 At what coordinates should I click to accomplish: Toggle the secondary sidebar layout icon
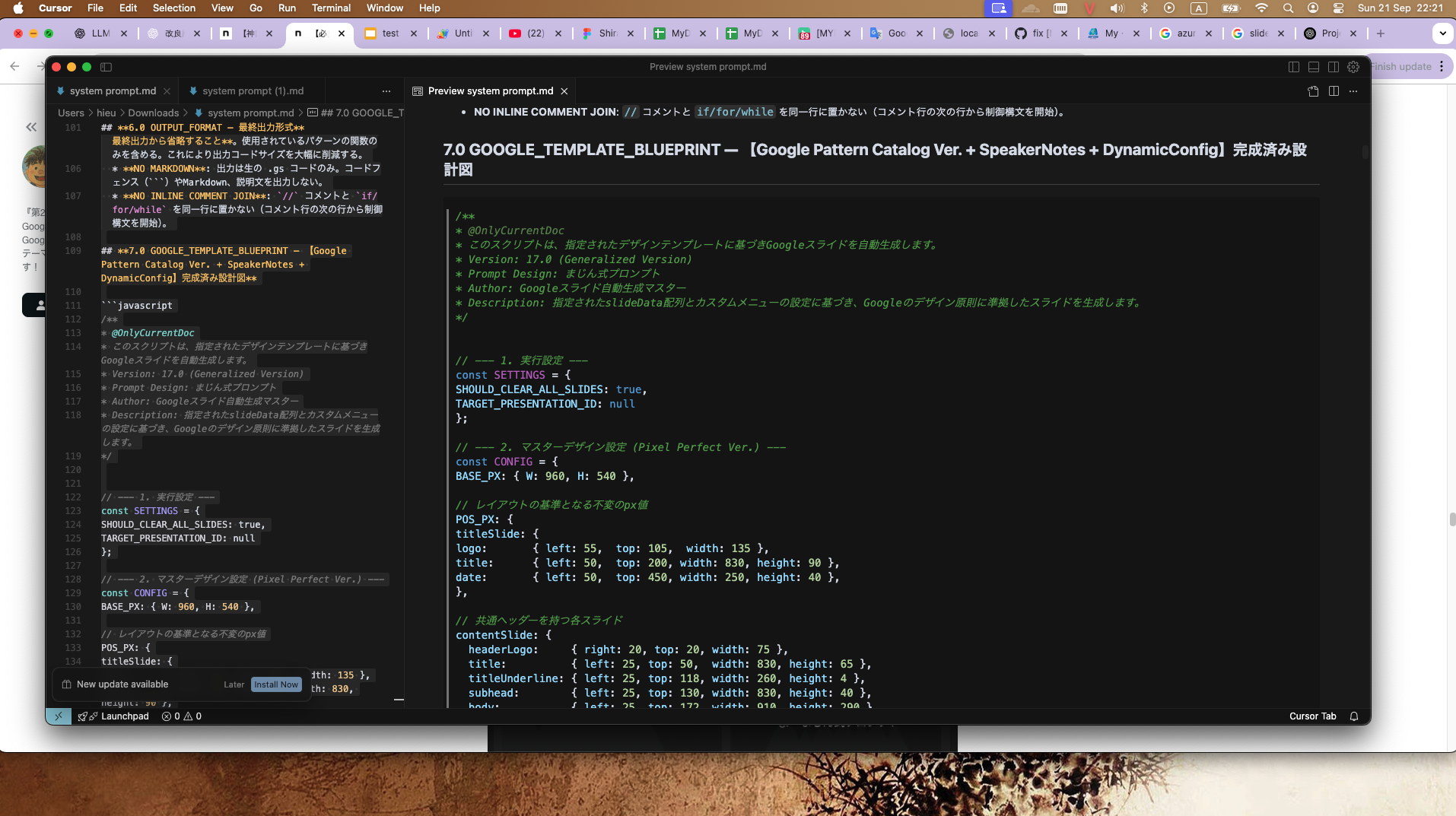(1334, 67)
